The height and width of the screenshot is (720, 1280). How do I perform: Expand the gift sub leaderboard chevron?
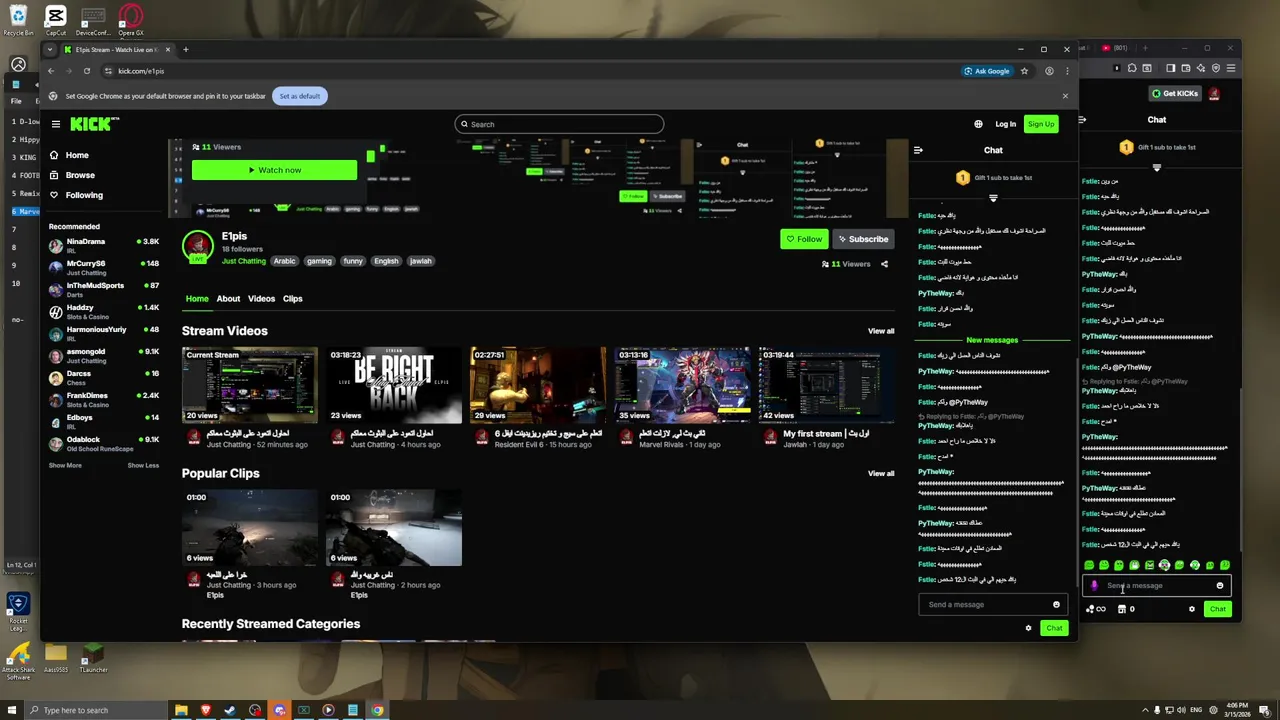[x=993, y=198]
